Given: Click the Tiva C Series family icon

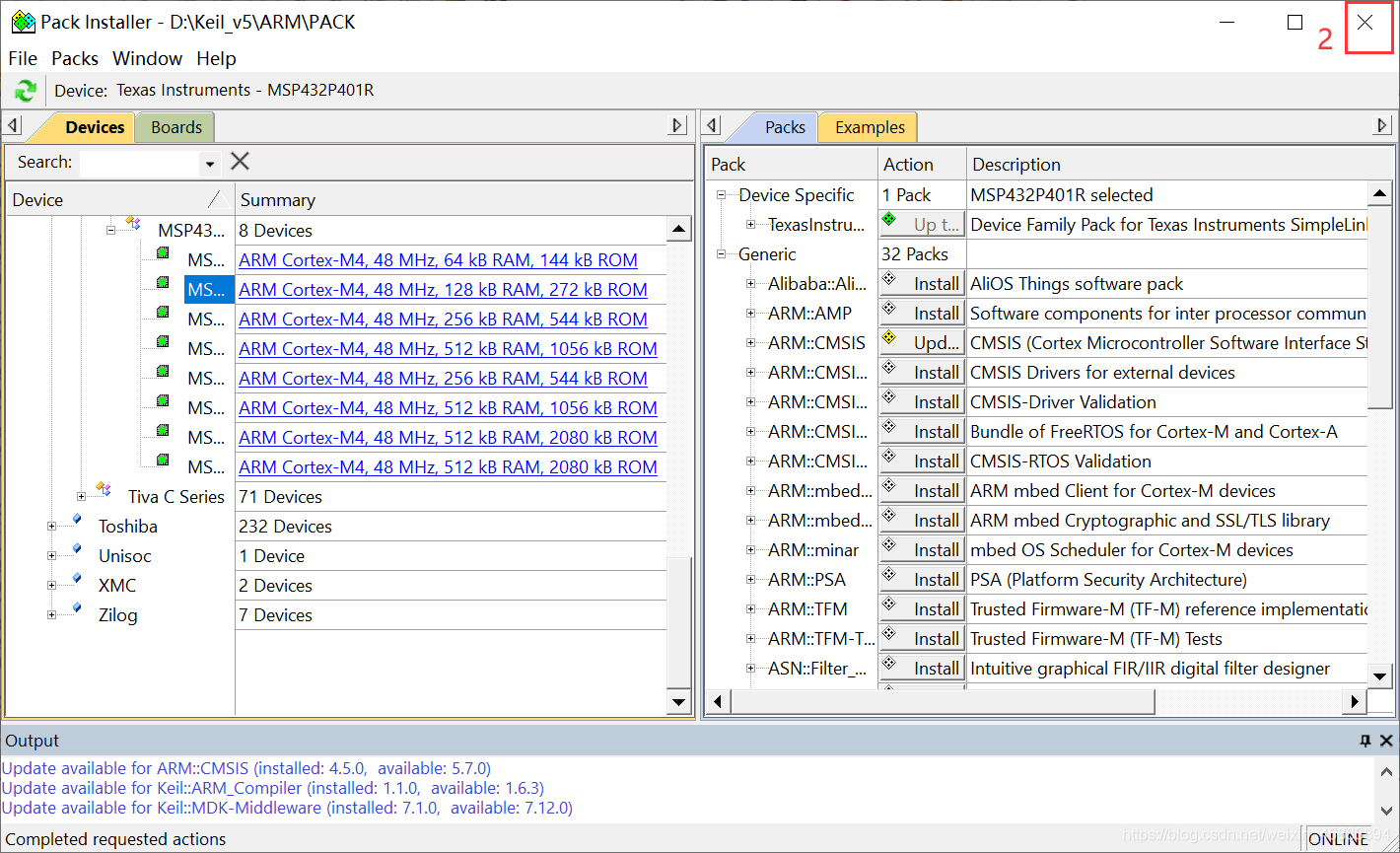Looking at the screenshot, I should coord(104,490).
